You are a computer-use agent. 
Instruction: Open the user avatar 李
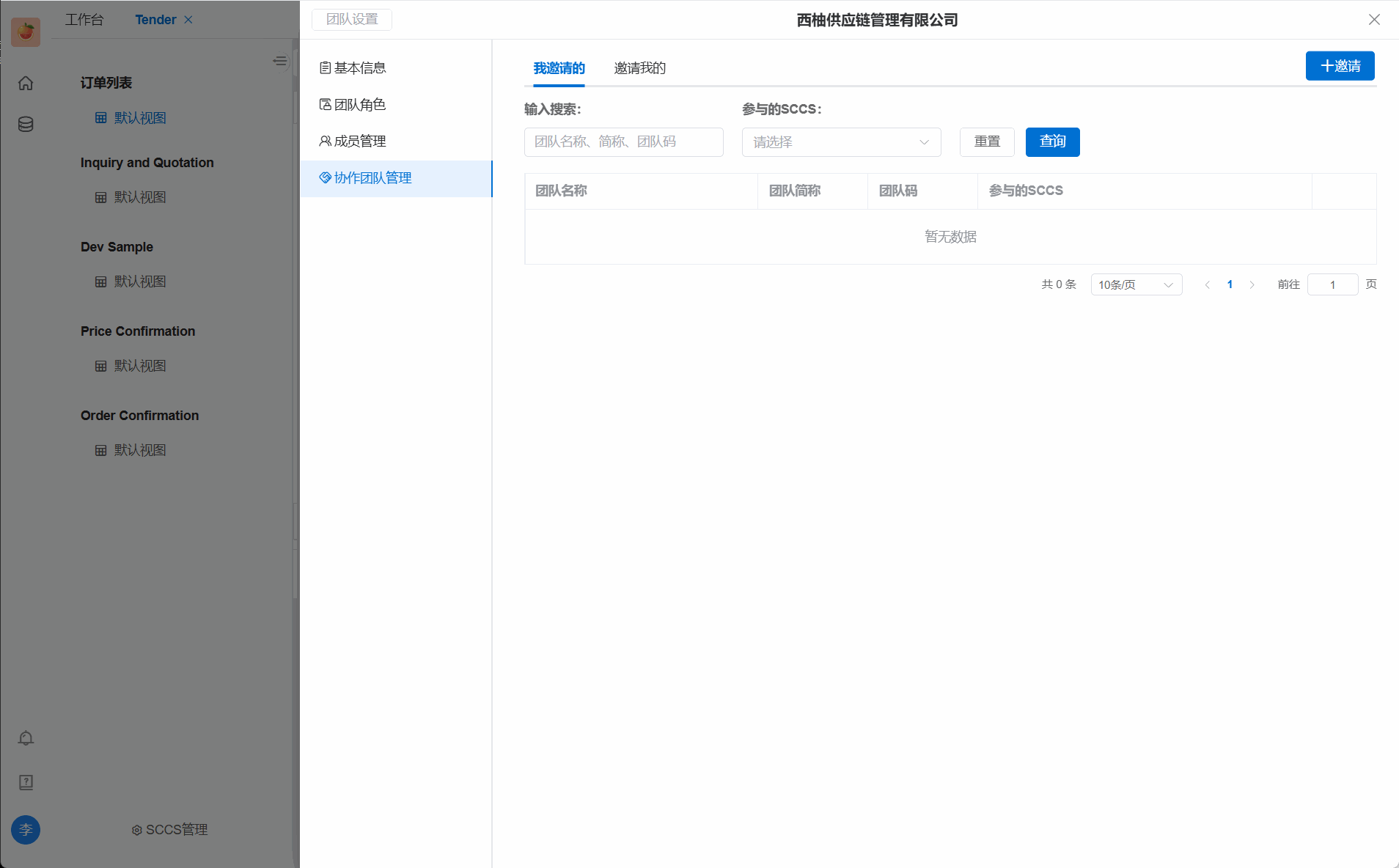[x=26, y=830]
